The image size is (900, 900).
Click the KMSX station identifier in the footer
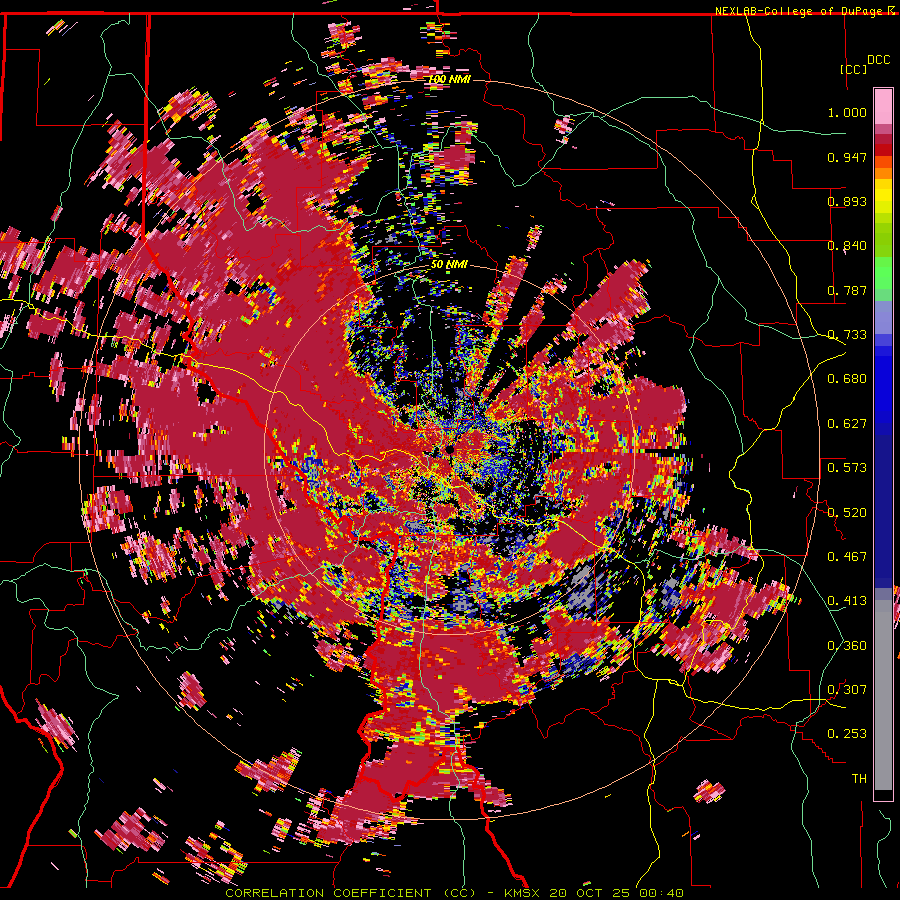point(523,893)
